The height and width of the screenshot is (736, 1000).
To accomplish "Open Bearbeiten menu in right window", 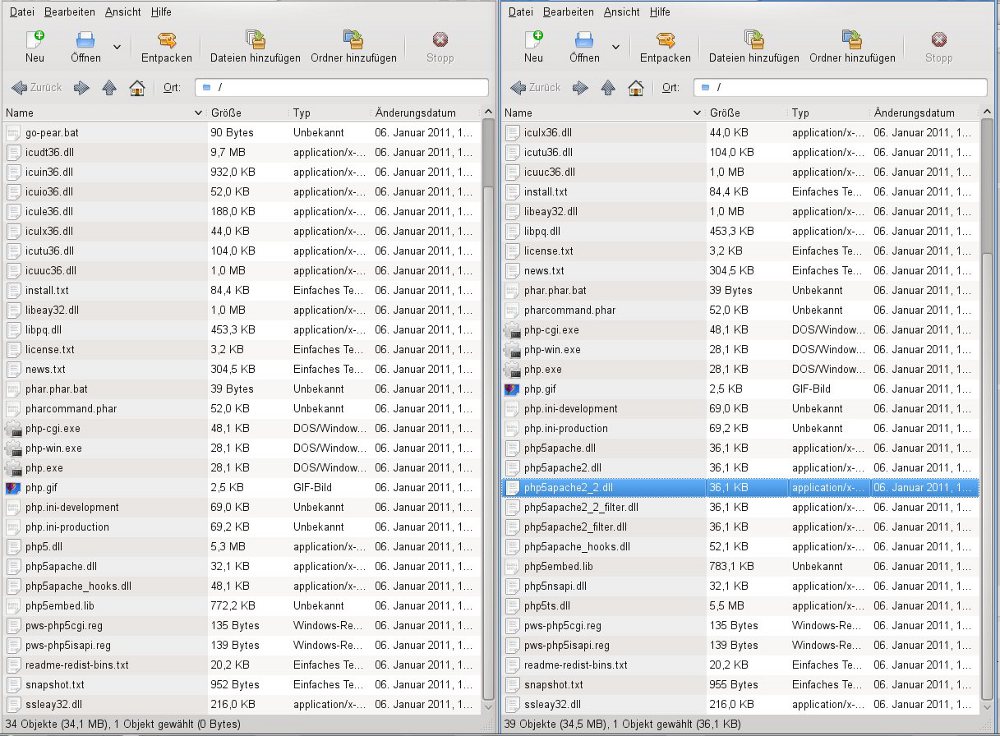I will [568, 11].
